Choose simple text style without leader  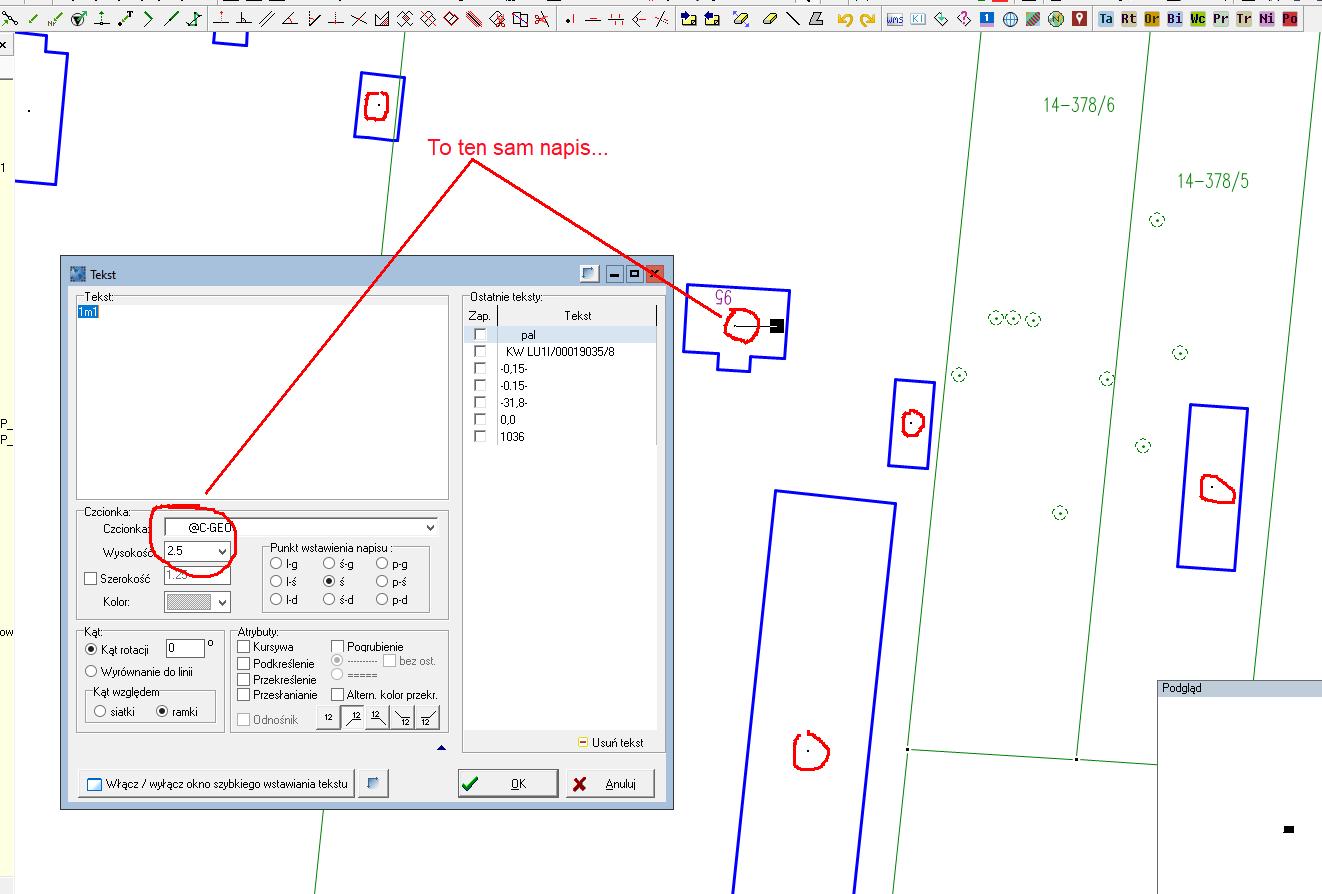328,718
